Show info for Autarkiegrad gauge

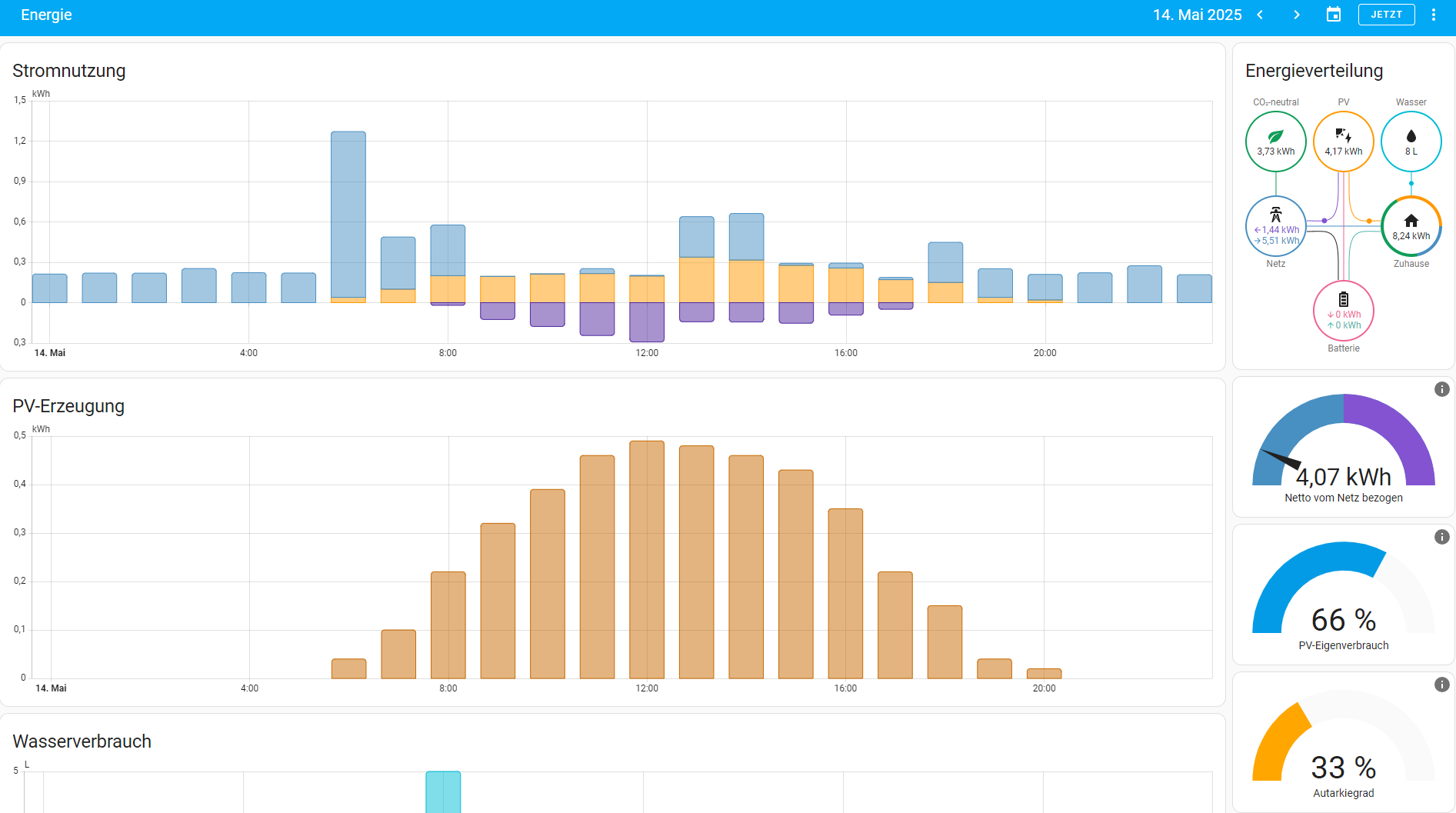pyautogui.click(x=1441, y=685)
